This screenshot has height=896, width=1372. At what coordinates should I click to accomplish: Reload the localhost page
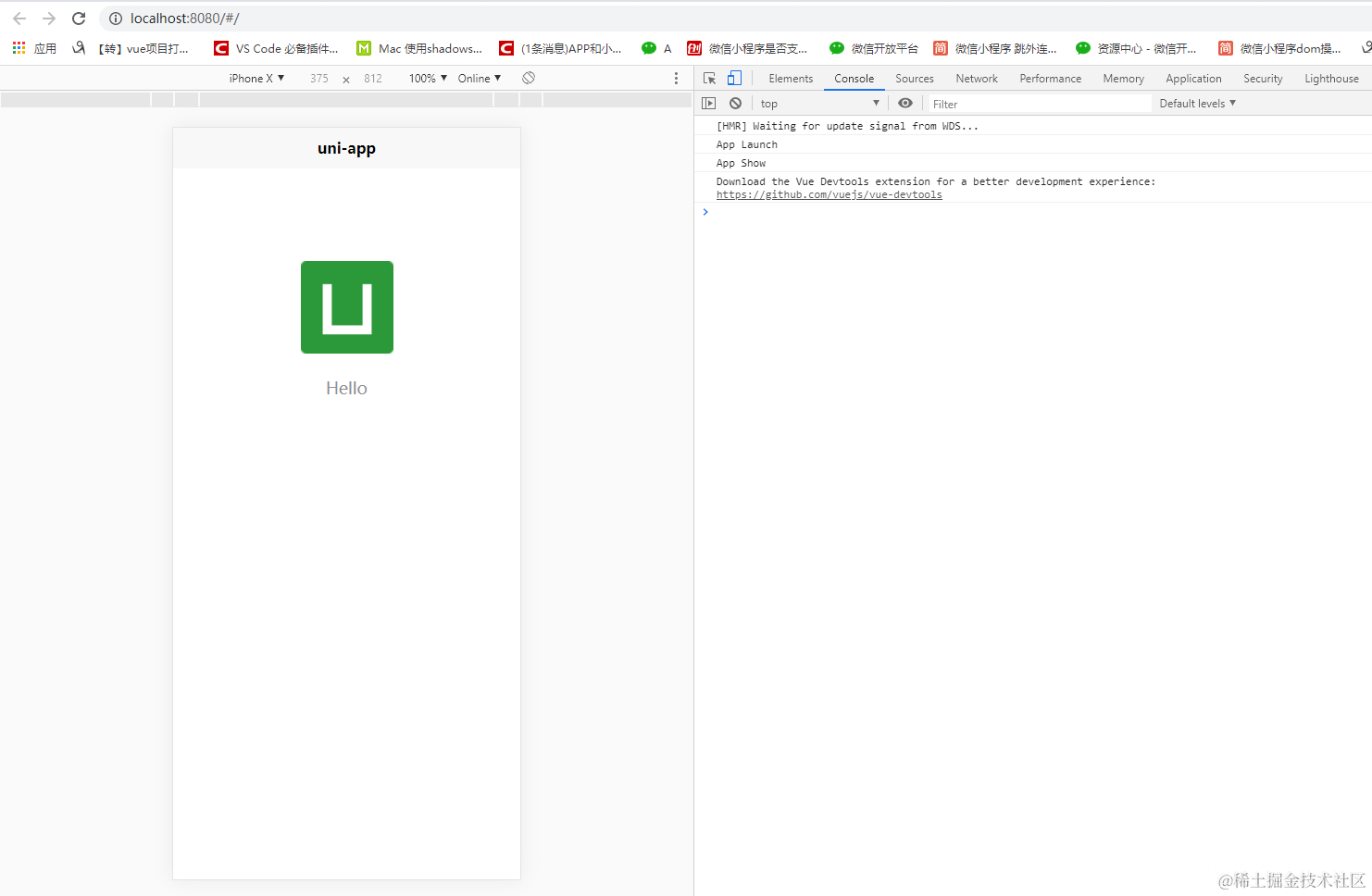coord(79,19)
